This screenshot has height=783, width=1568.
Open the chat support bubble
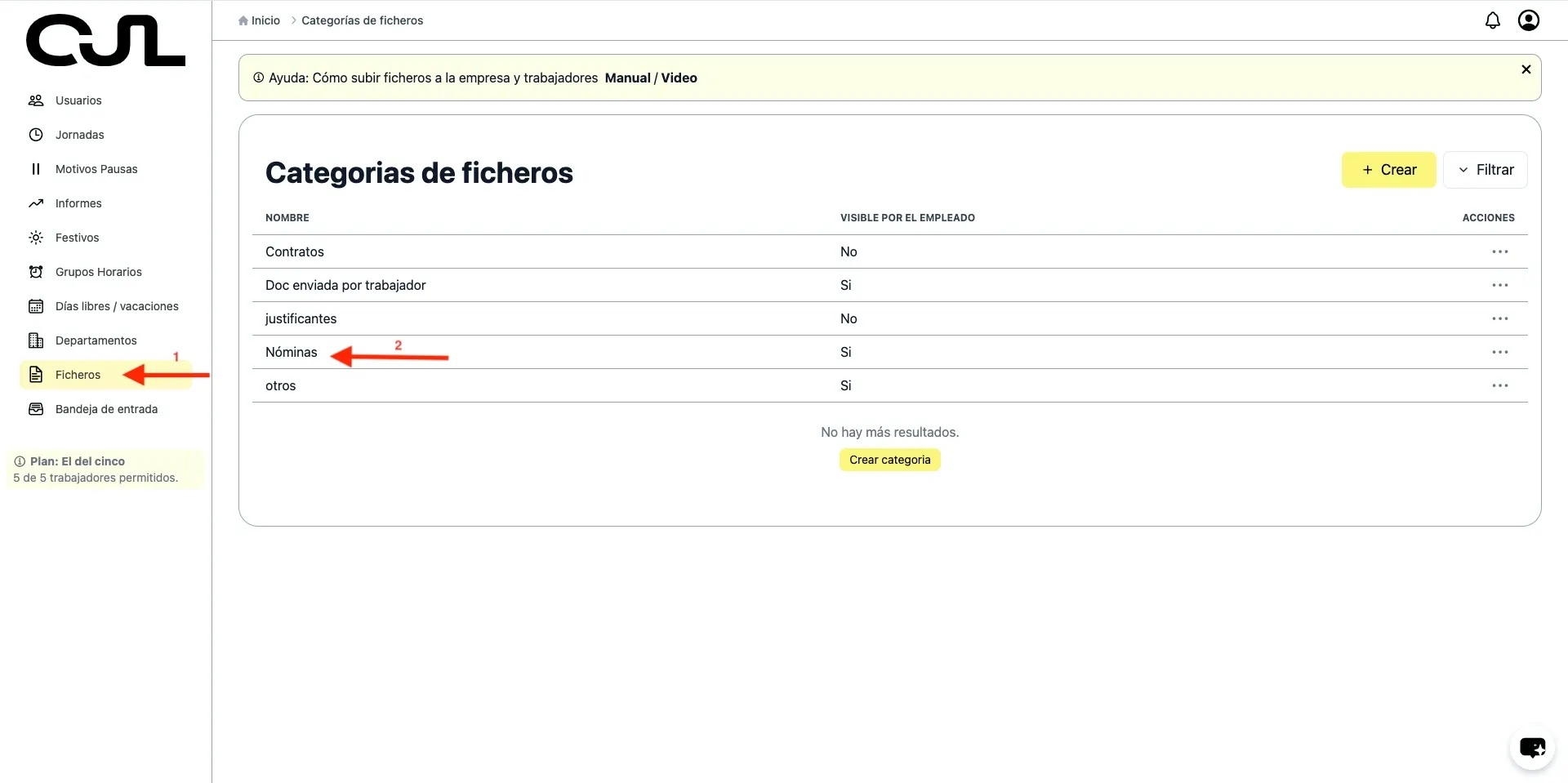(x=1531, y=748)
